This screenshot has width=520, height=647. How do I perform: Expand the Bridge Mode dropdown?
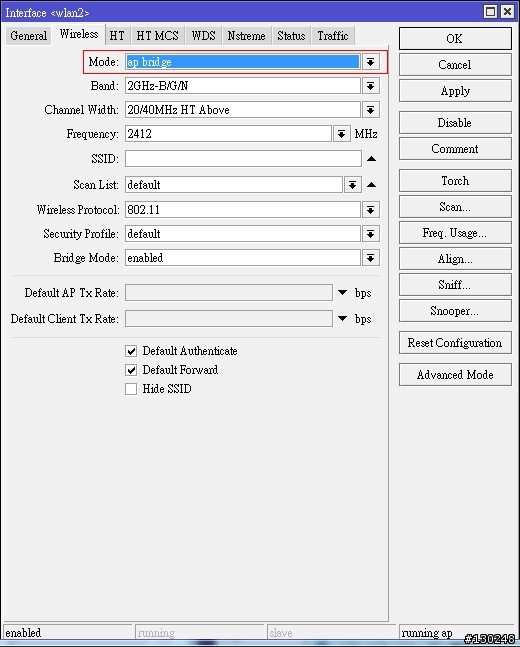coord(371,258)
